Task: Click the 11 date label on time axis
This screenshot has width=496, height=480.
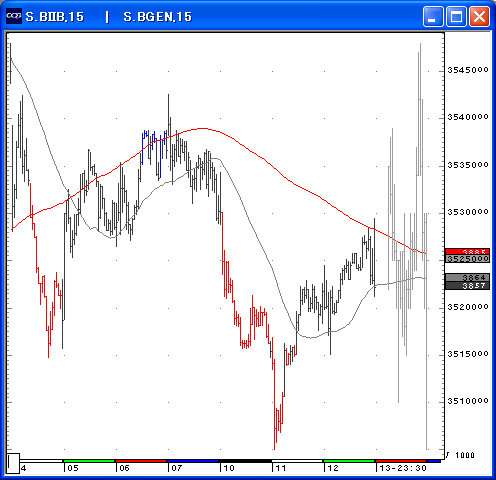Action: (x=281, y=468)
